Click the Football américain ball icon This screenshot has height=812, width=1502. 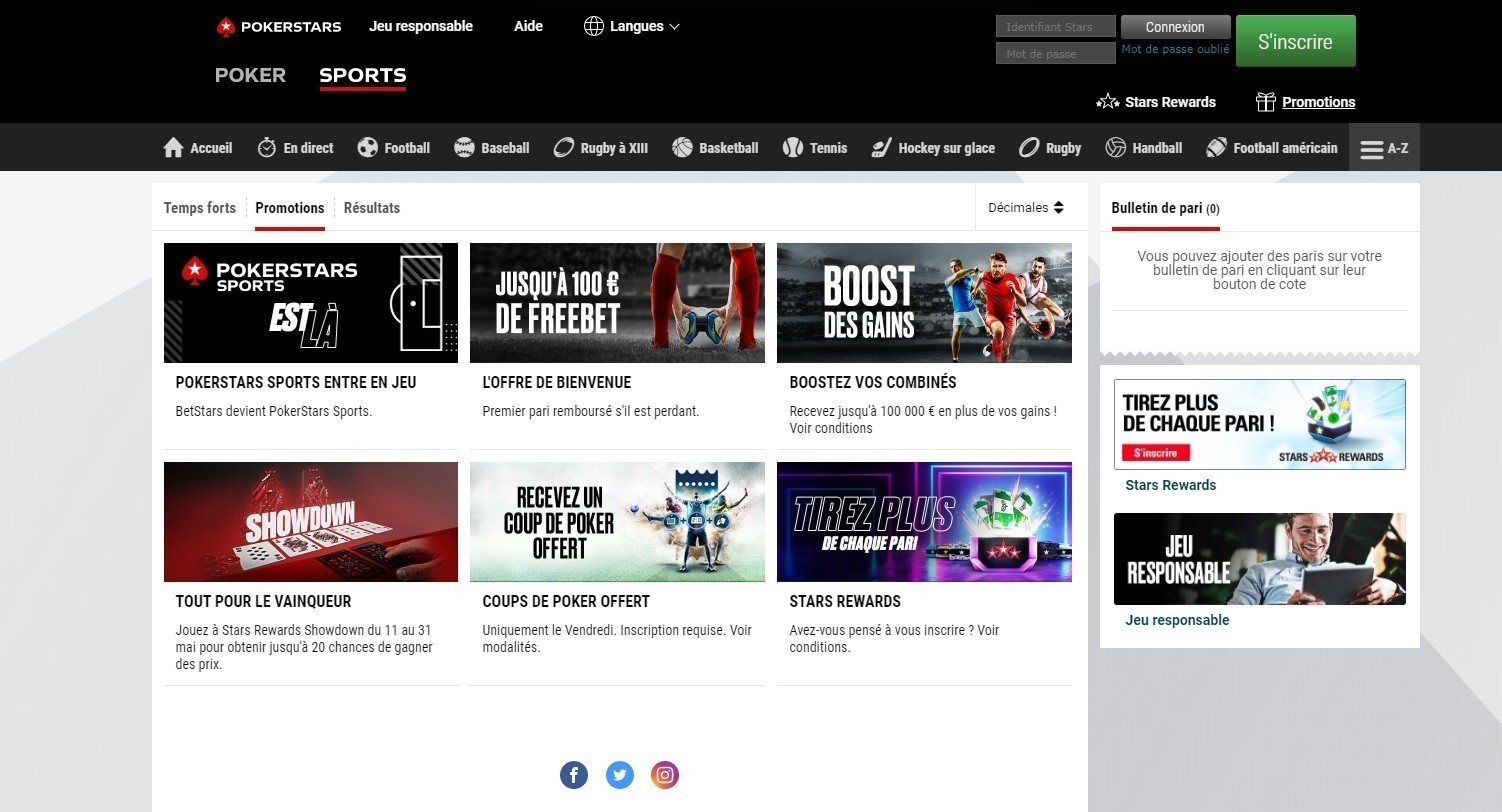1216,148
